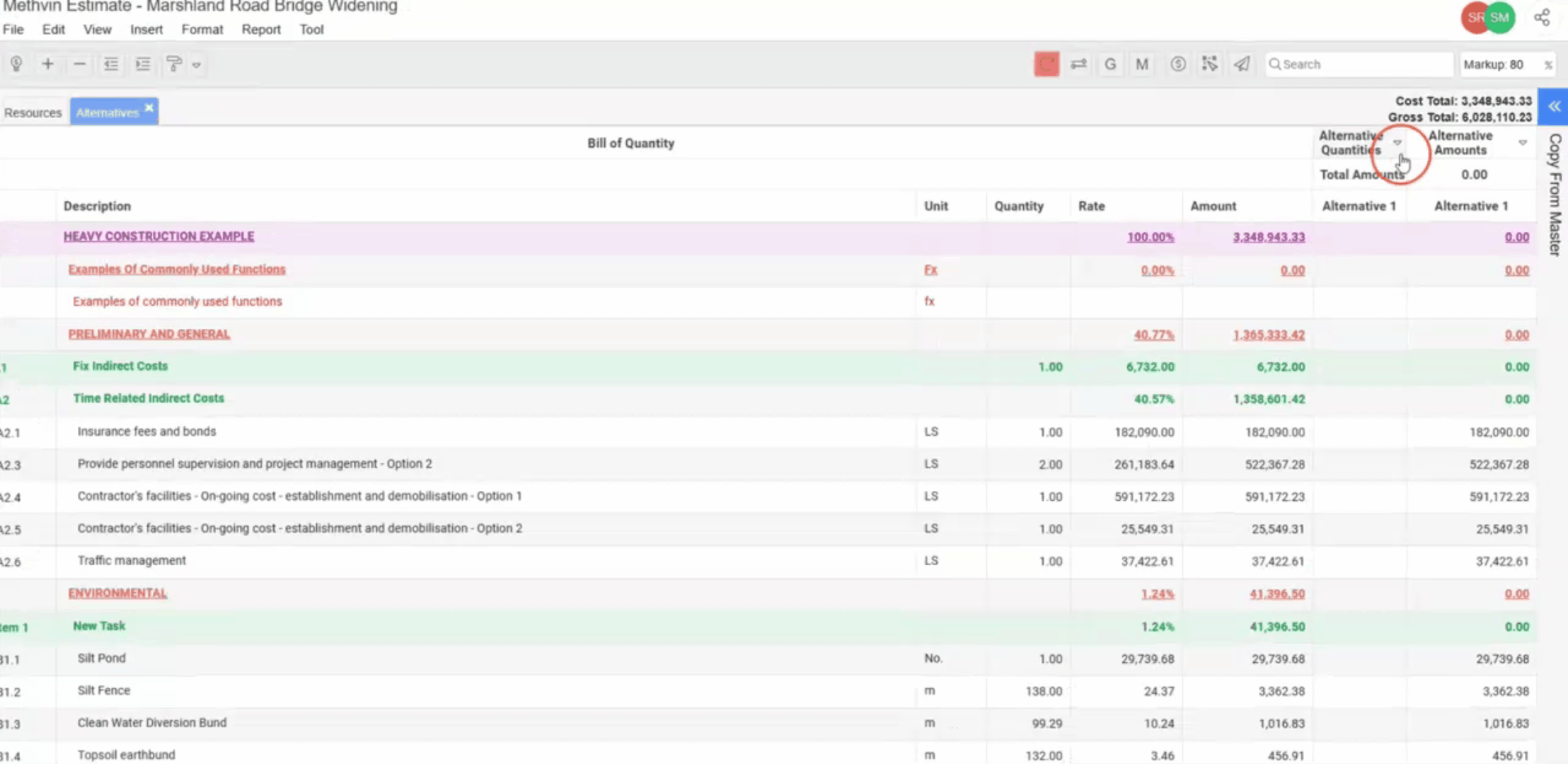This screenshot has height=764, width=1568.
Task: Switch to the Resources tab
Action: click(33, 112)
